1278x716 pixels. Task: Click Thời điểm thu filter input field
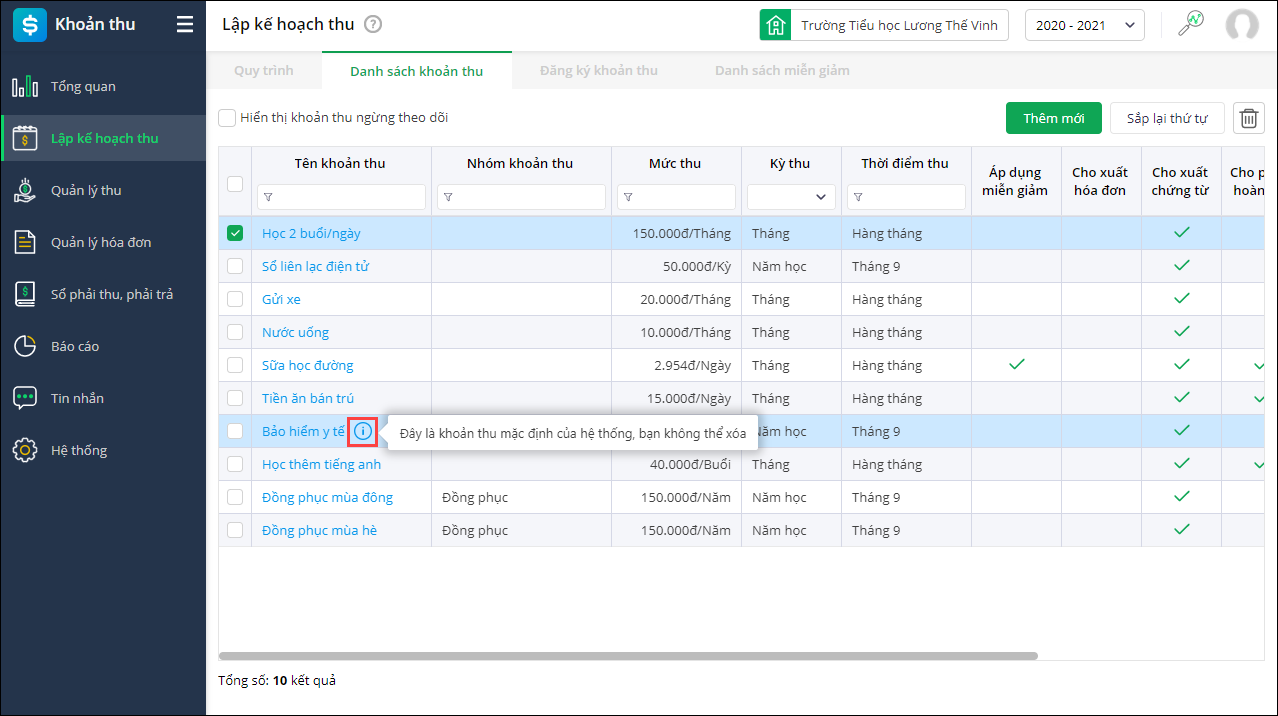click(906, 197)
